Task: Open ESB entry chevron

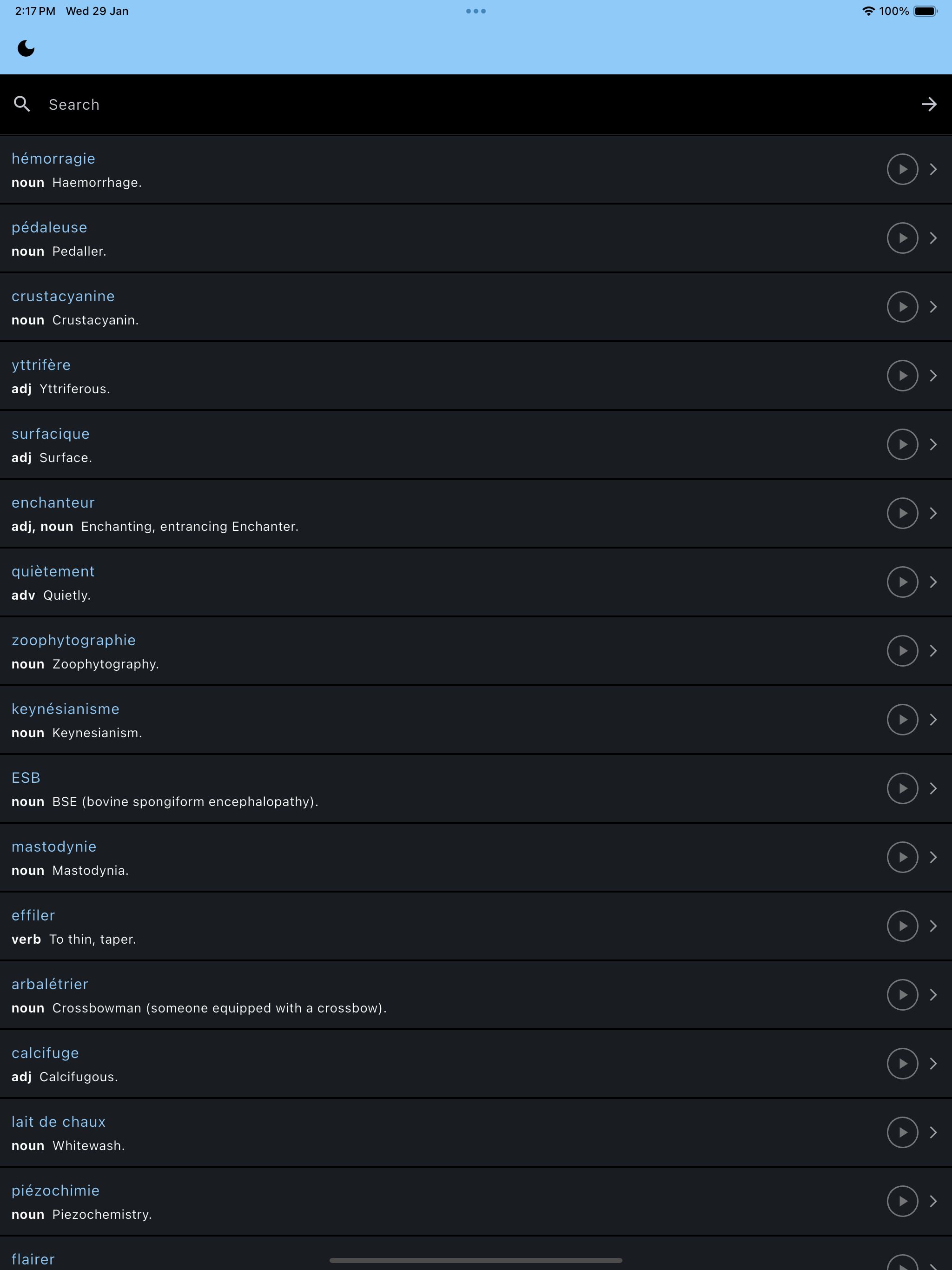Action: tap(933, 788)
